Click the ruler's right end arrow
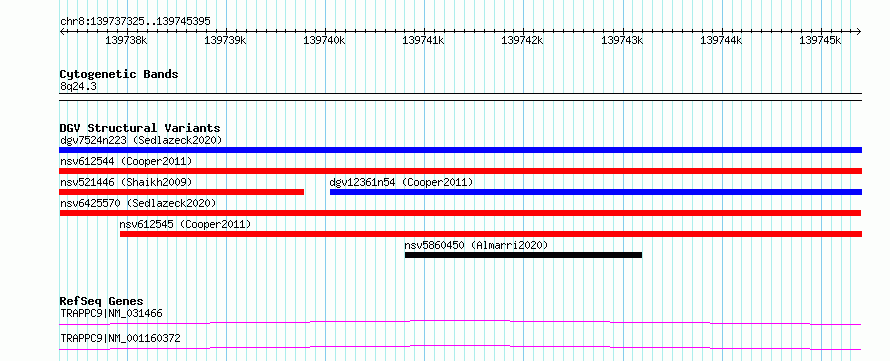 click(x=859, y=31)
